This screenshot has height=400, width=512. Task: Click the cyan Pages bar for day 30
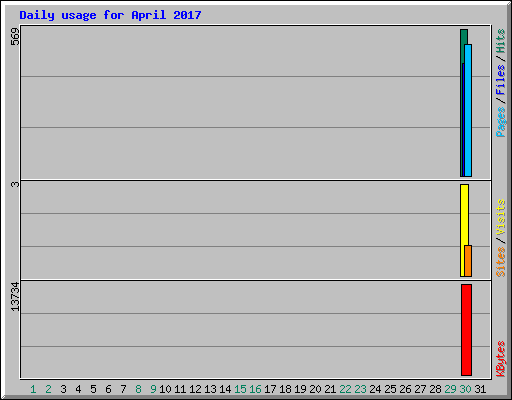click(468, 110)
